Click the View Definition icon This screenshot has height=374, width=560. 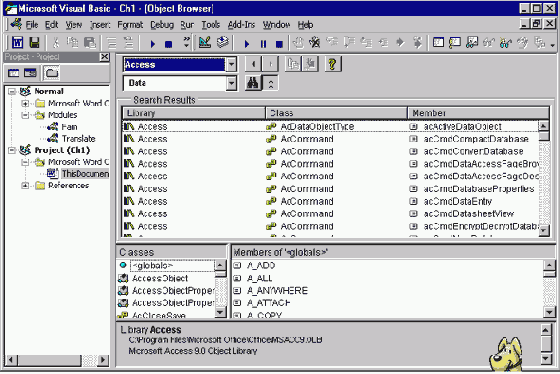pos(310,64)
